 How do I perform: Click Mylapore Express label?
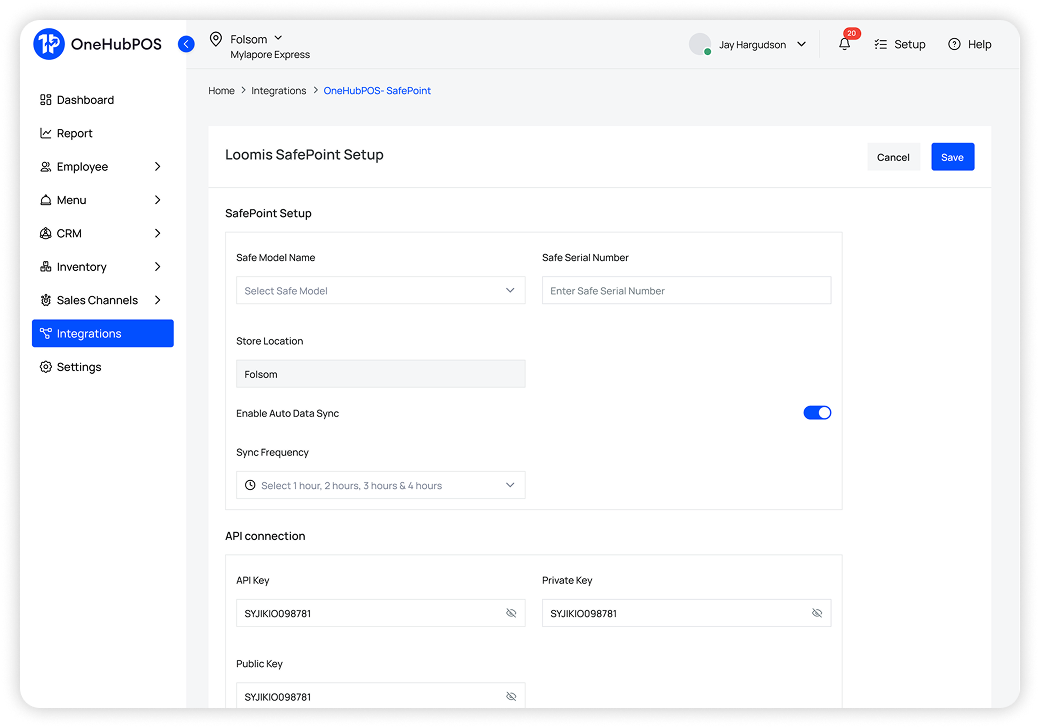pyautogui.click(x=270, y=55)
